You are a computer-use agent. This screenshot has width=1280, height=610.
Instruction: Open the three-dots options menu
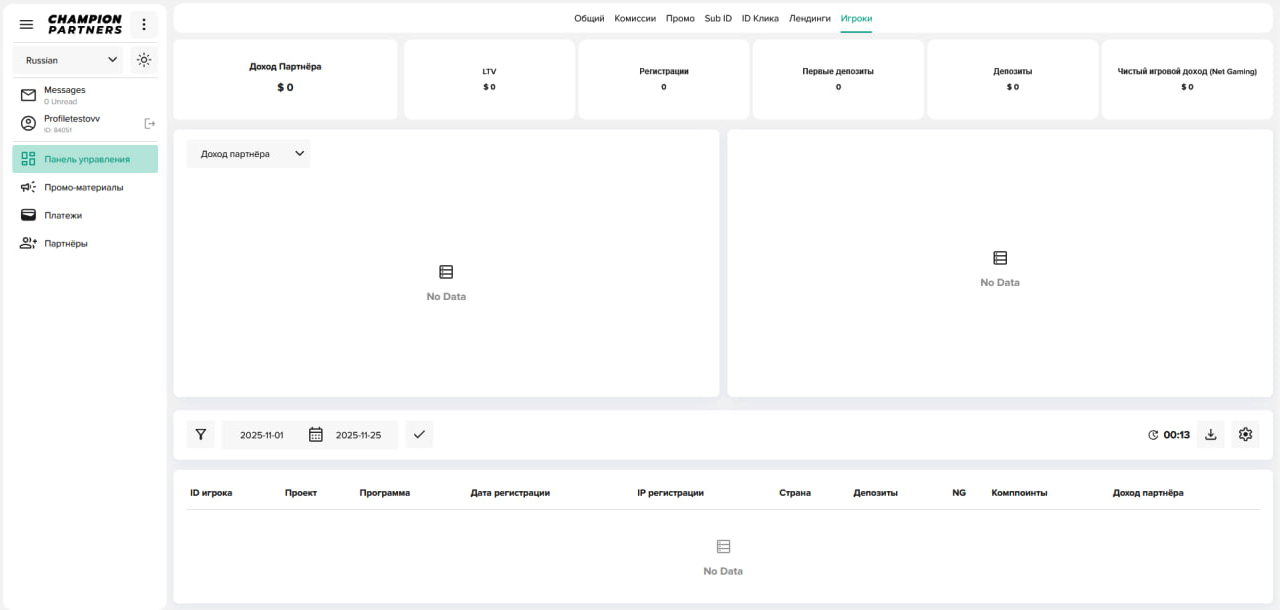point(144,24)
